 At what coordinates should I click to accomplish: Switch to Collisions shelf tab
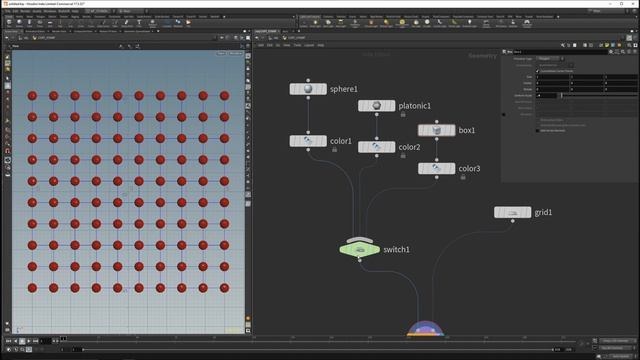[x=328, y=17]
